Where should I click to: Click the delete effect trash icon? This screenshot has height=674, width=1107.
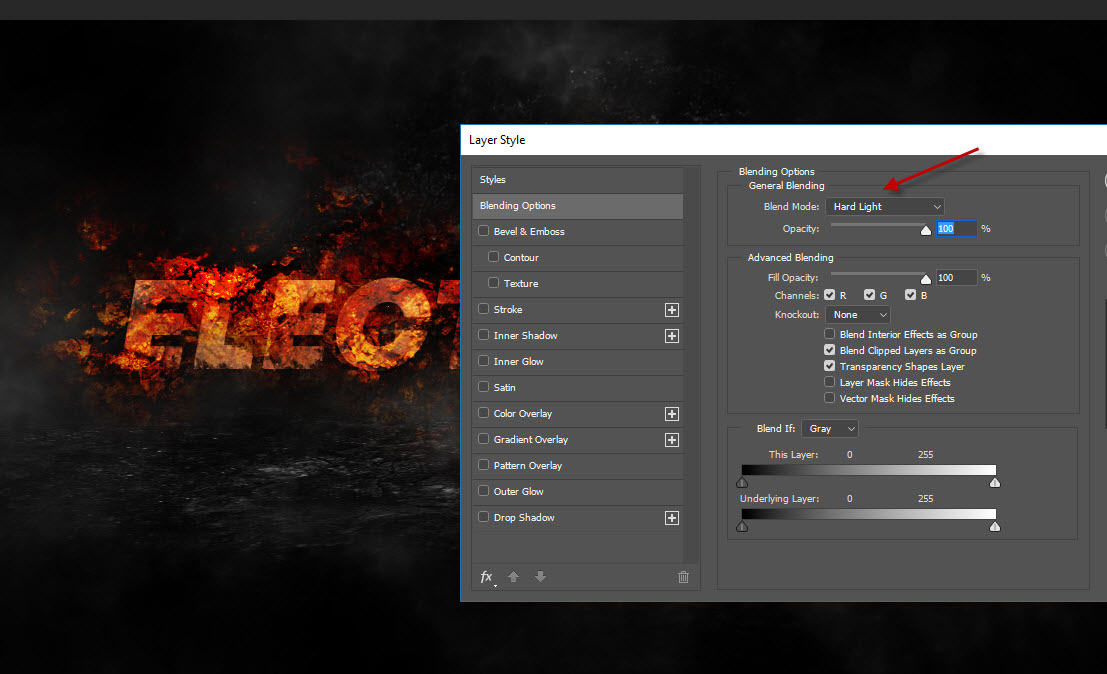tap(683, 577)
